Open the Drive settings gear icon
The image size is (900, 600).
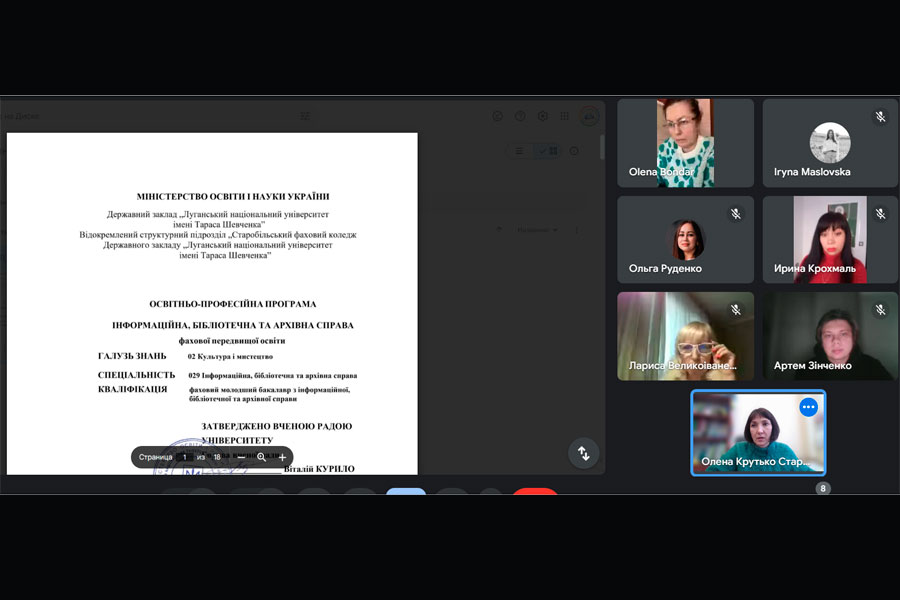tap(542, 116)
